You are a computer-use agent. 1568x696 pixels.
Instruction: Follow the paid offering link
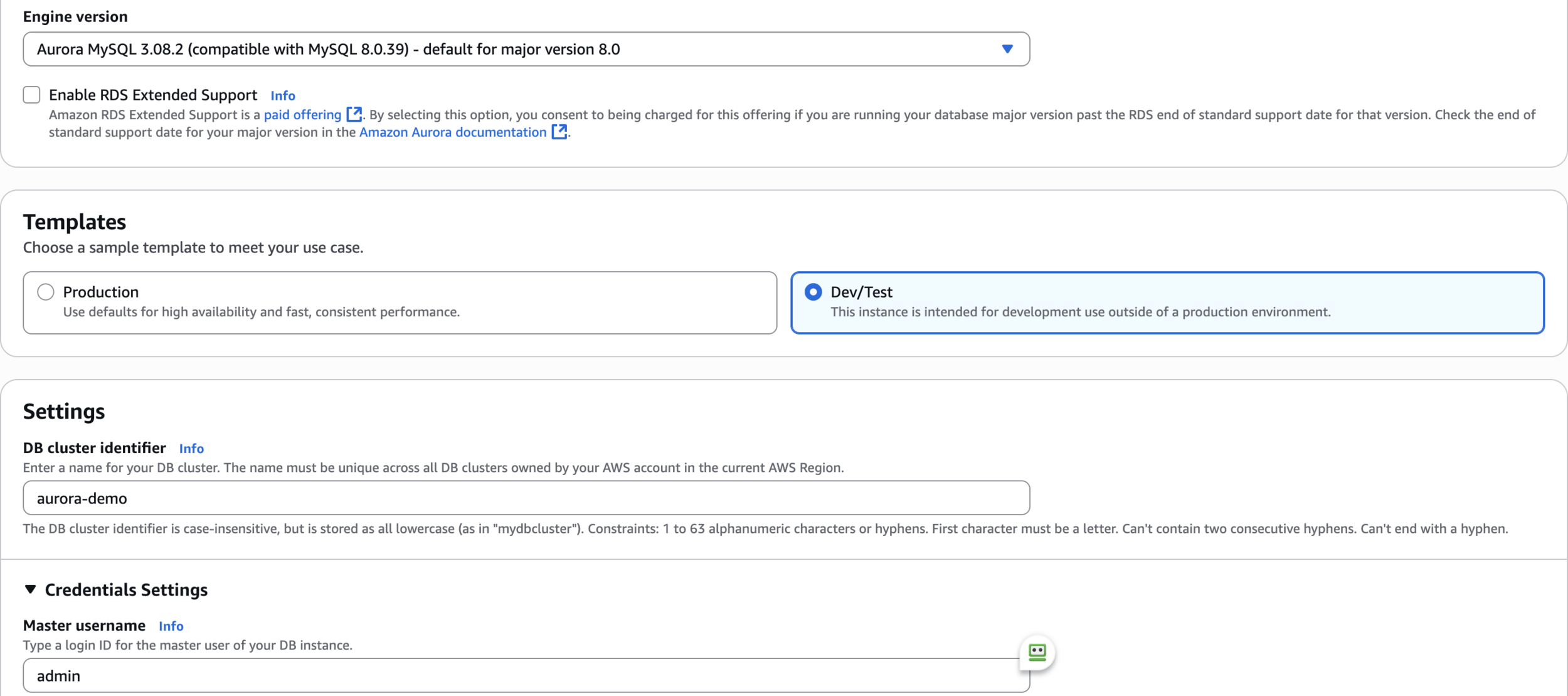[302, 115]
